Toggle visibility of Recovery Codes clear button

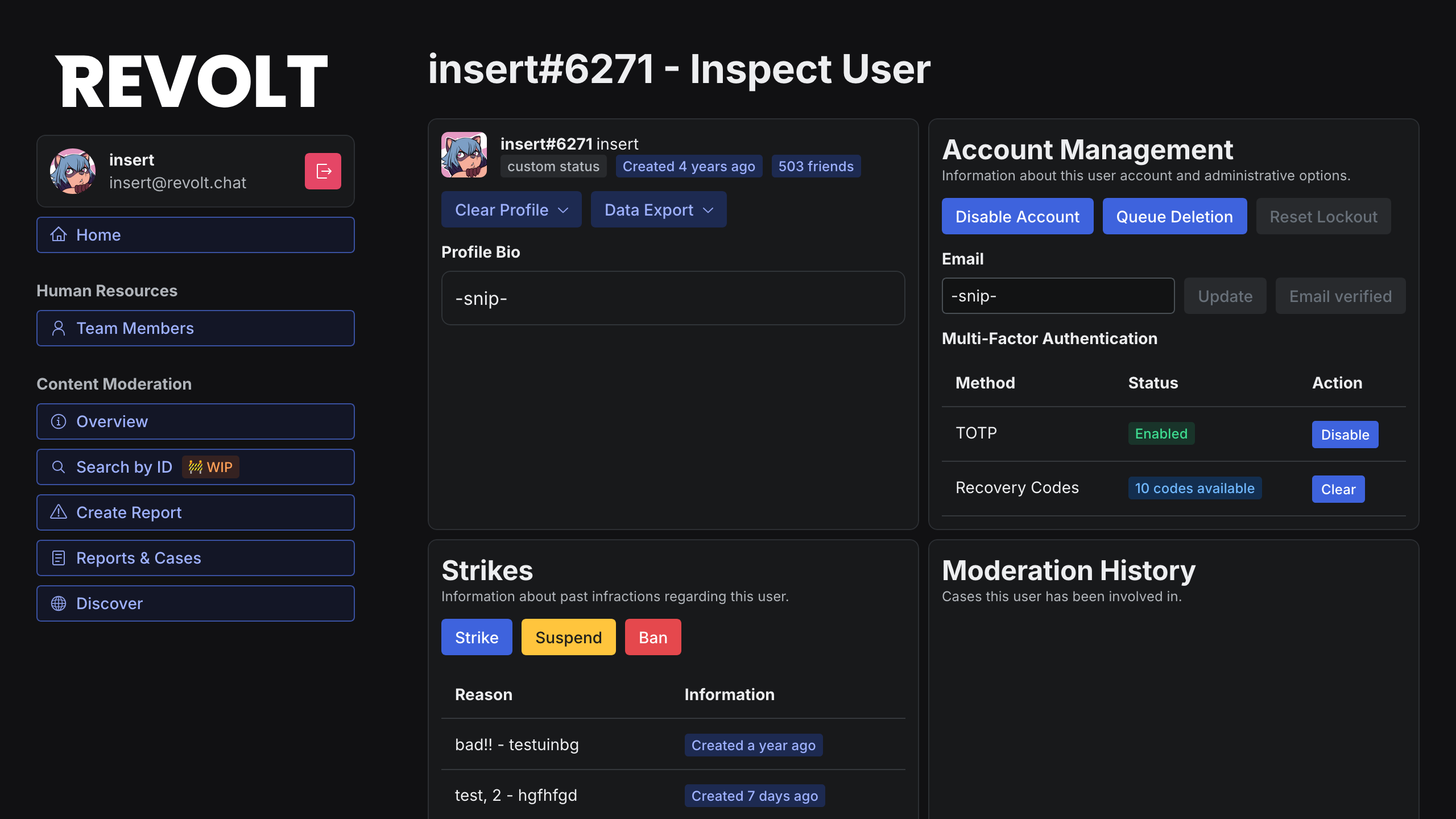(x=1338, y=489)
